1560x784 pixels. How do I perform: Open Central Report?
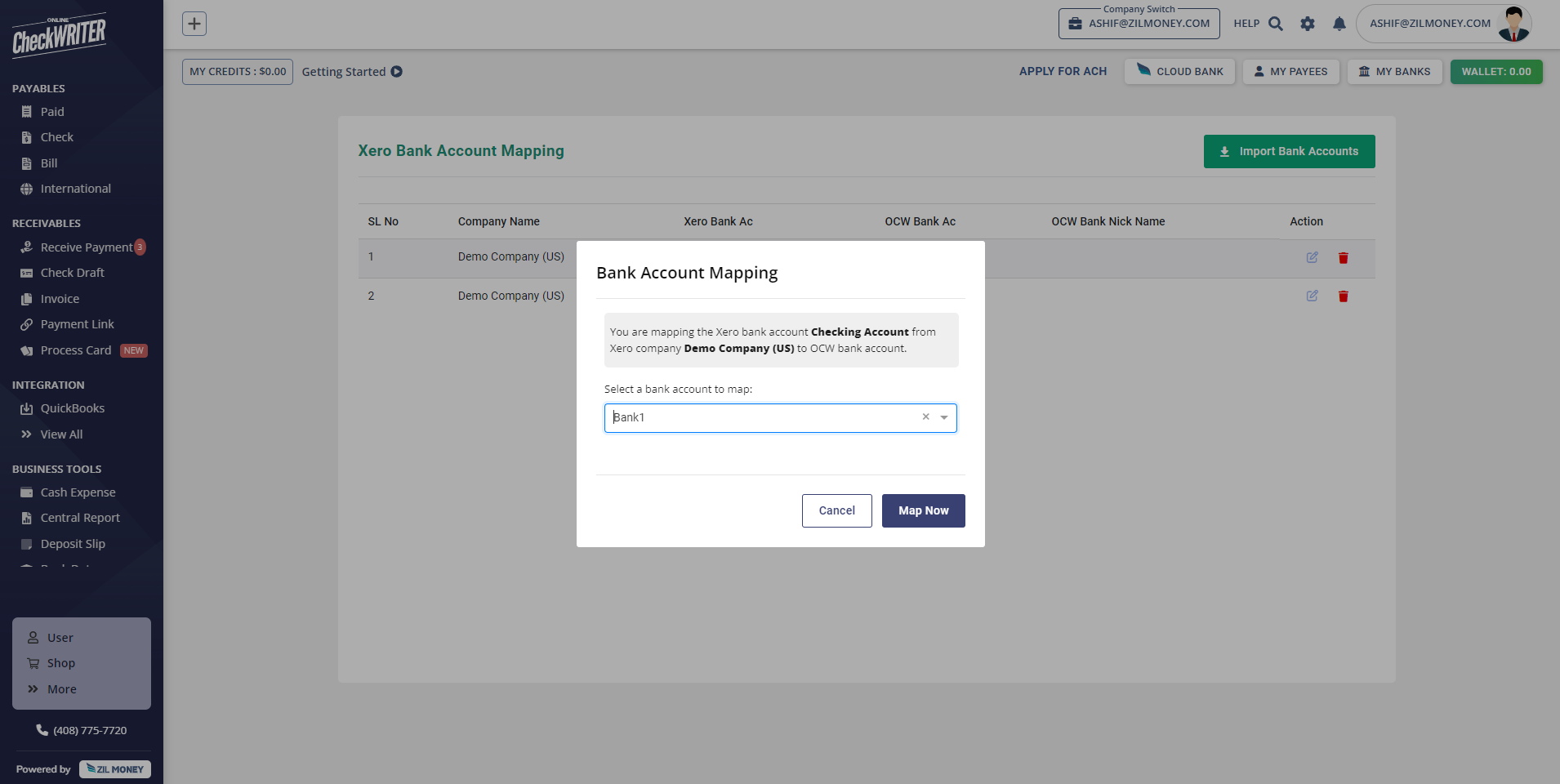(x=80, y=518)
